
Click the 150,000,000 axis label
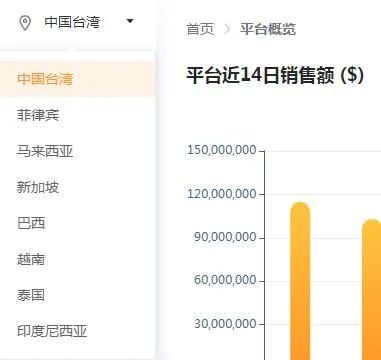click(x=222, y=150)
